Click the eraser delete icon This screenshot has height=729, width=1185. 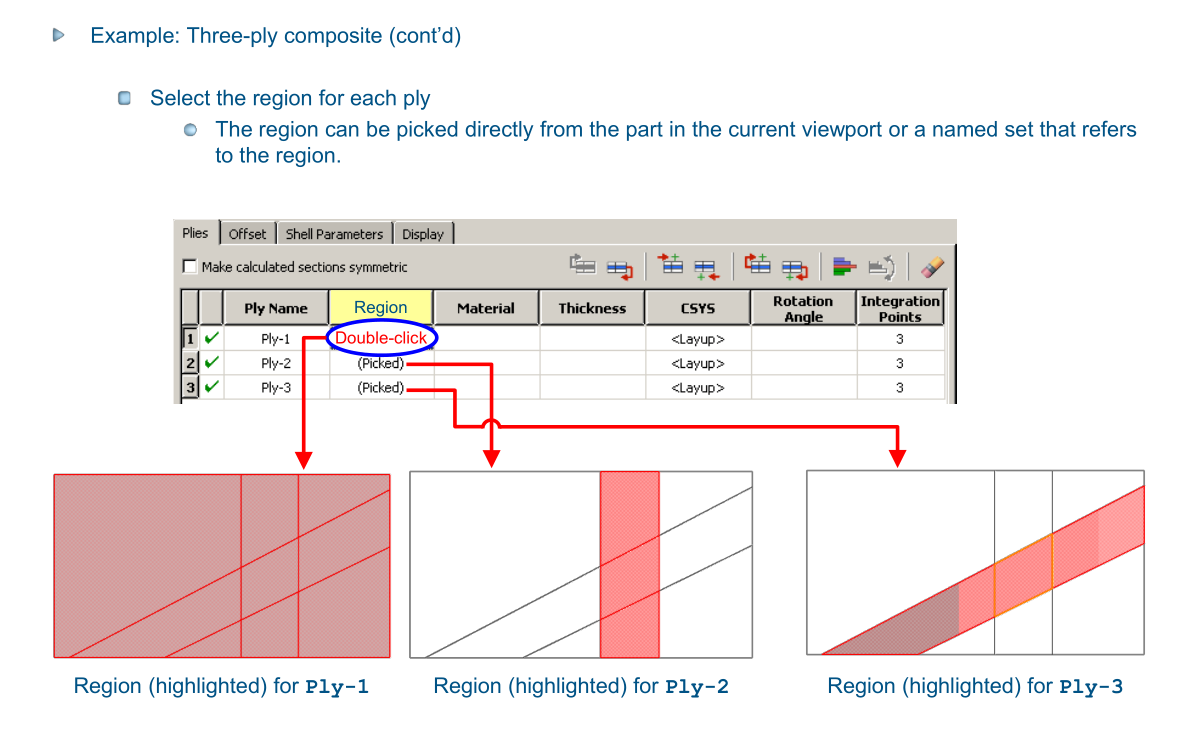931,267
